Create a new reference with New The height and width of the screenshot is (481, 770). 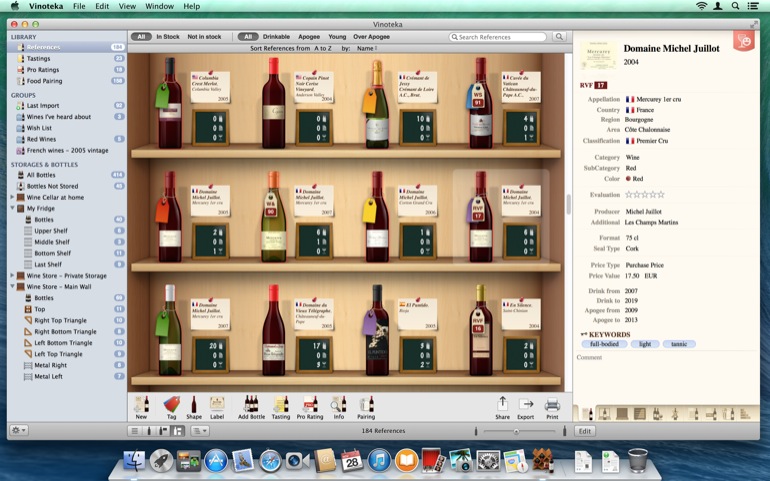pyautogui.click(x=141, y=408)
